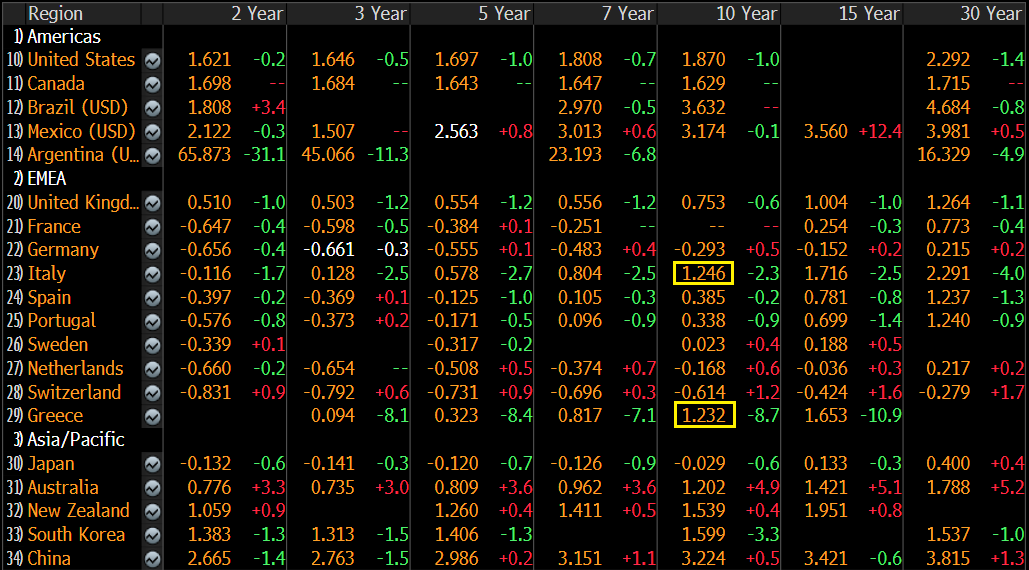Select the Germany country link
The height and width of the screenshot is (570, 1029).
click(x=63, y=250)
